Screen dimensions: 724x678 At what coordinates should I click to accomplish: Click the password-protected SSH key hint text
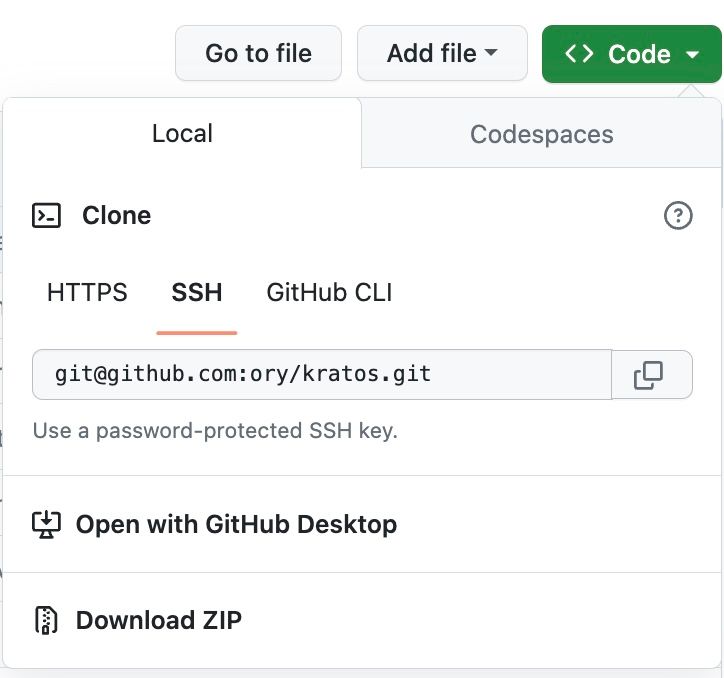coord(215,431)
